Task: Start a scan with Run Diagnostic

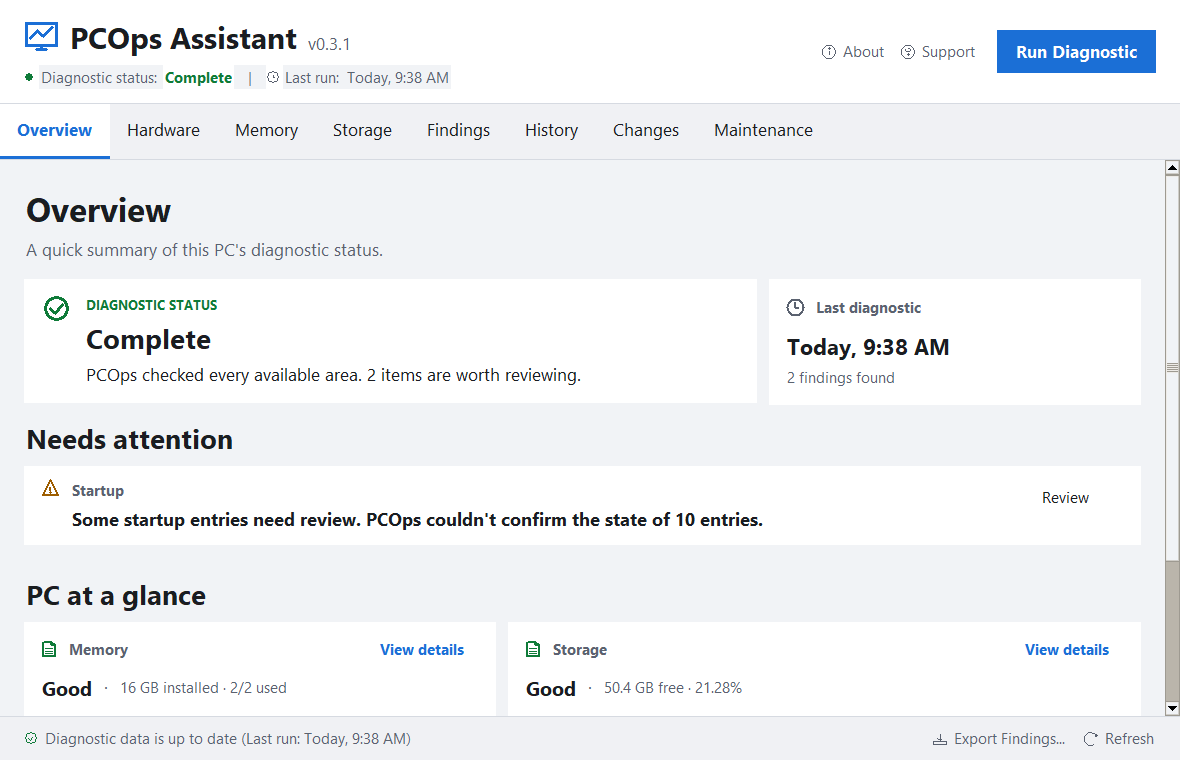Action: click(x=1076, y=52)
